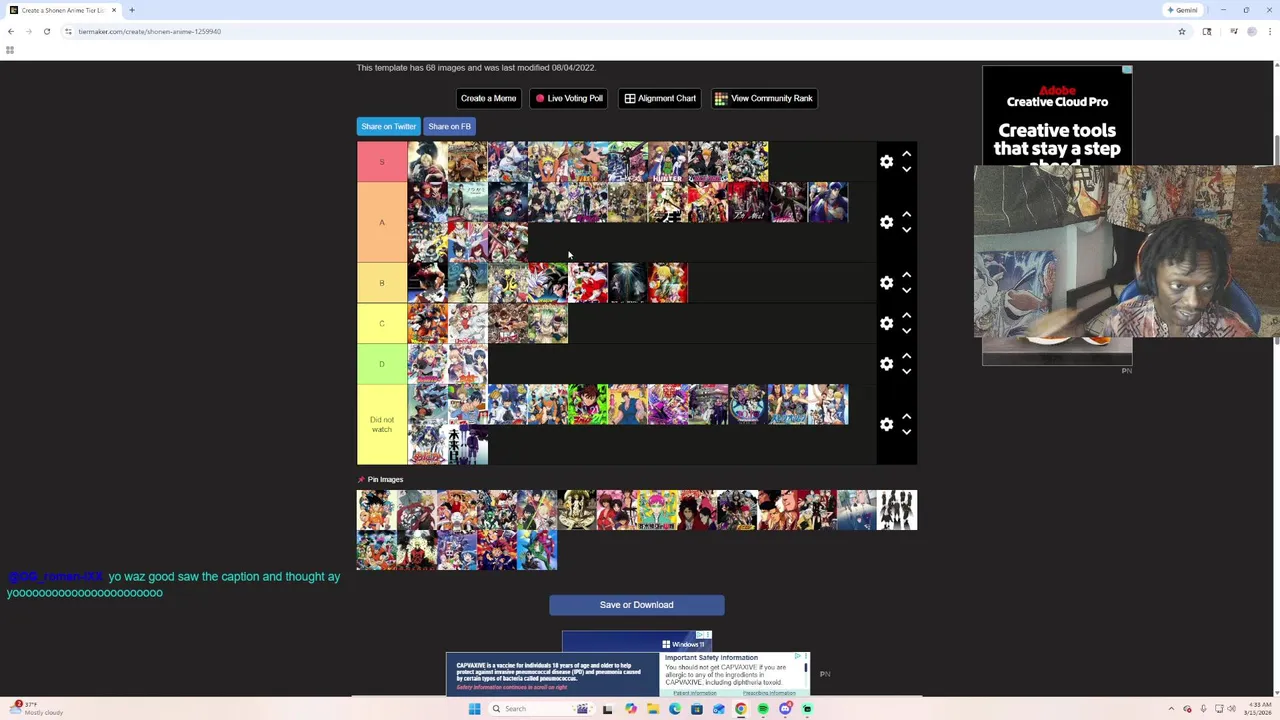Show hidden system tray icons
Image resolution: width=1280 pixels, height=720 pixels.
(1171, 709)
